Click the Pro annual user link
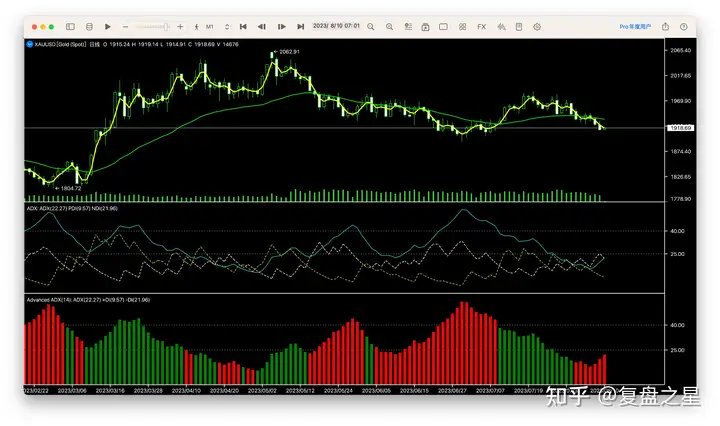 pos(635,27)
